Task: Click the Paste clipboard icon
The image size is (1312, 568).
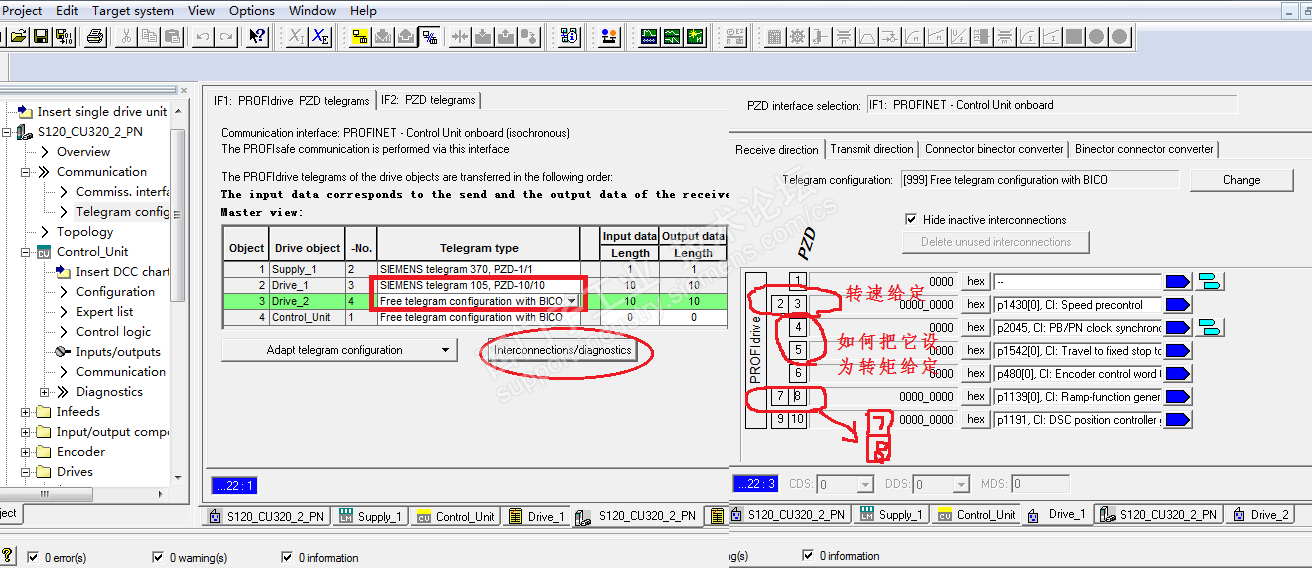Action: point(172,37)
